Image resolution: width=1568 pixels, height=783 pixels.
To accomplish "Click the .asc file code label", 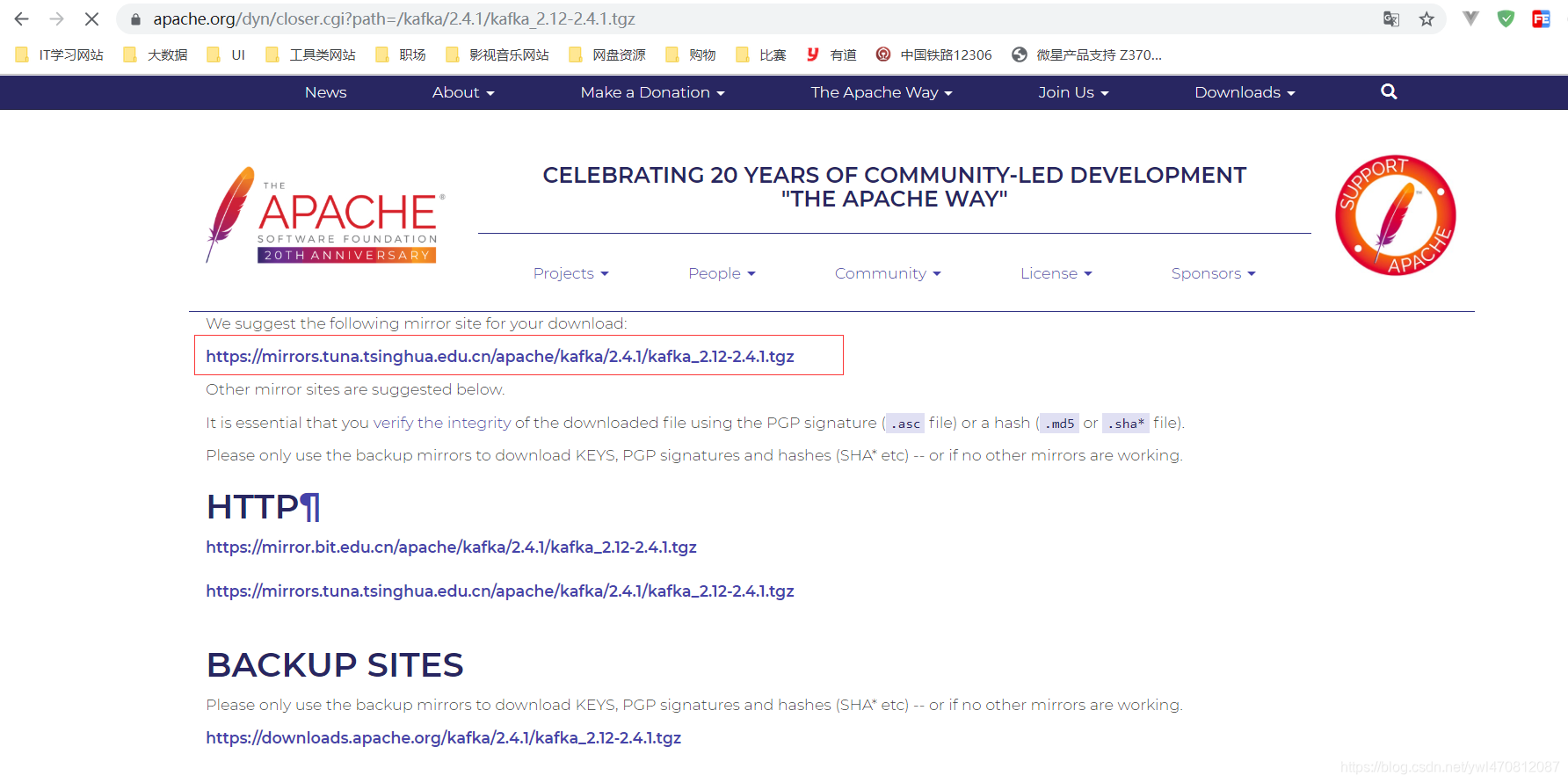I will click(x=904, y=424).
